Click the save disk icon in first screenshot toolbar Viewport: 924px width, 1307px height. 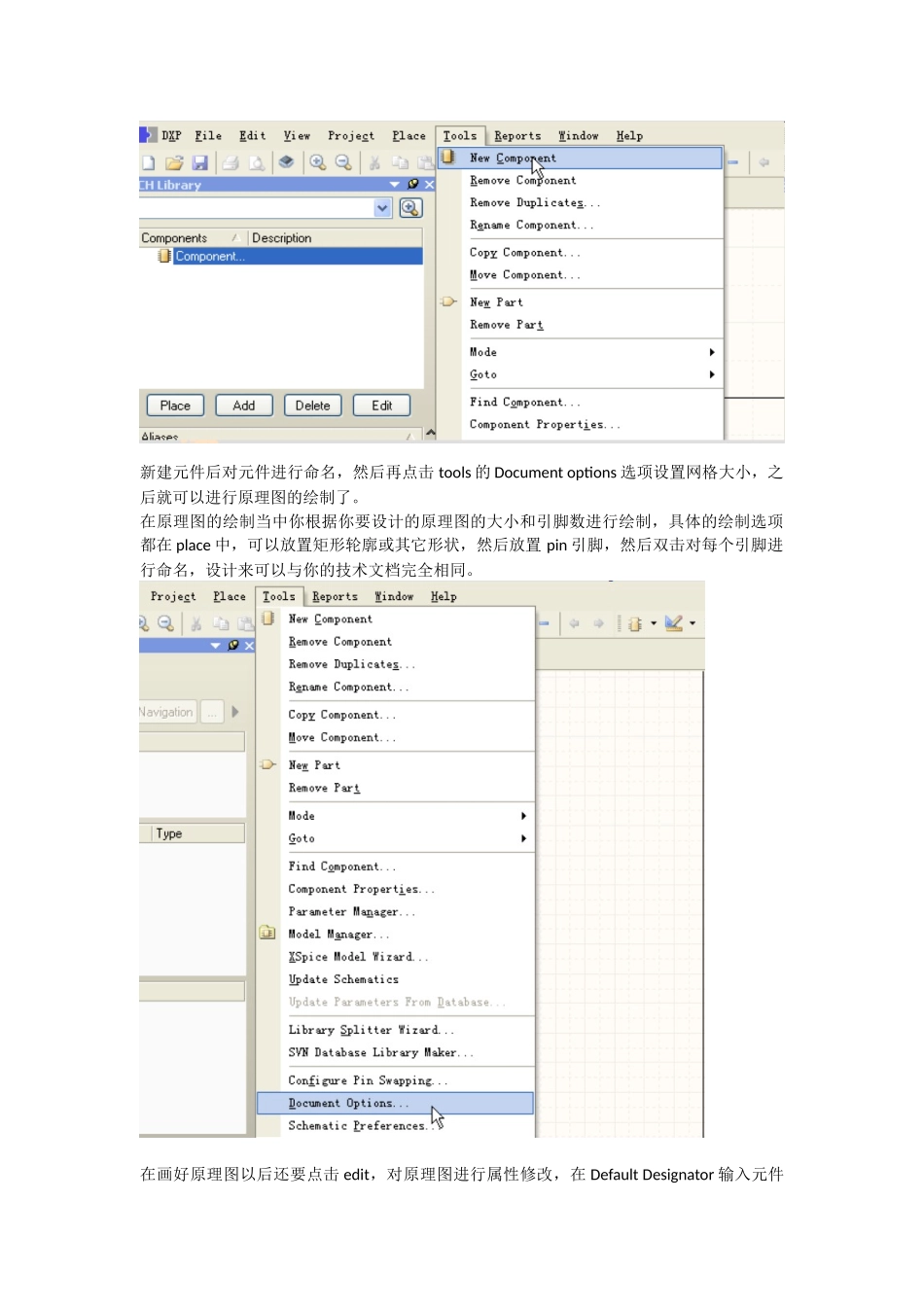coord(200,162)
